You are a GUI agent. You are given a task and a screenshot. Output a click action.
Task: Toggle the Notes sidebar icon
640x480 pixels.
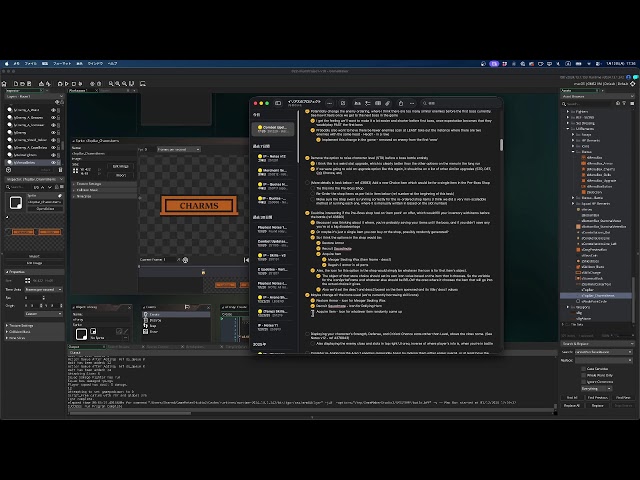pyautogui.click(x=278, y=103)
